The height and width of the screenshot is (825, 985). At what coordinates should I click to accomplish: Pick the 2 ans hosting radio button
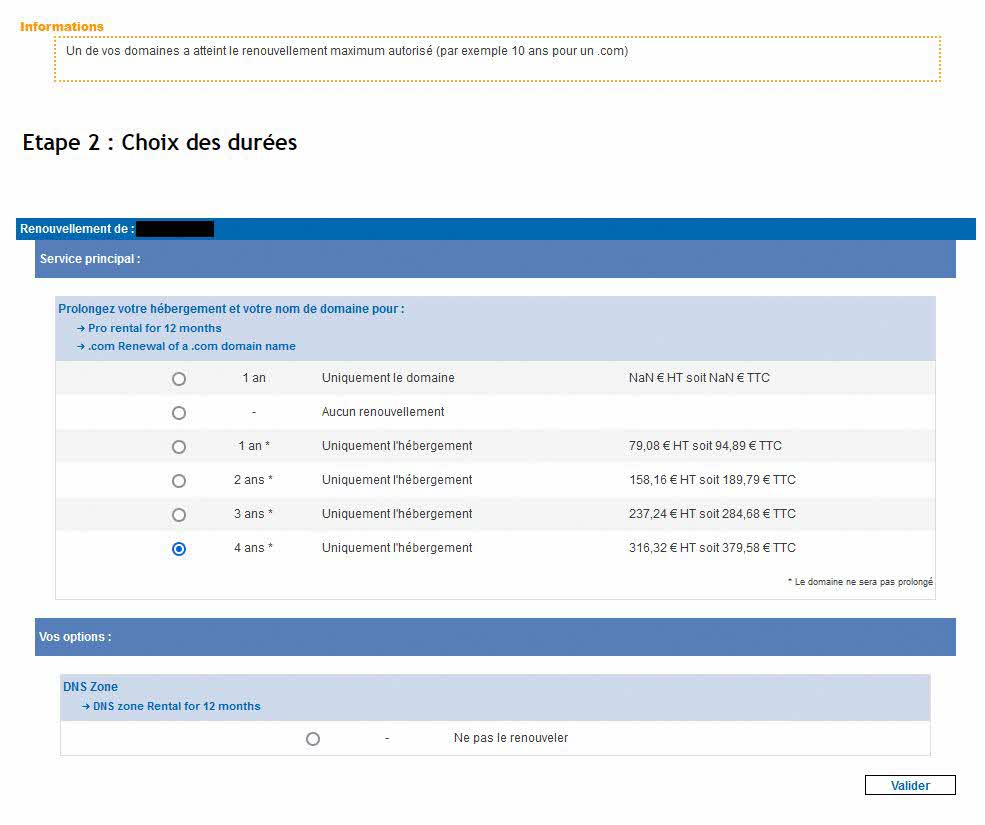[x=179, y=481]
